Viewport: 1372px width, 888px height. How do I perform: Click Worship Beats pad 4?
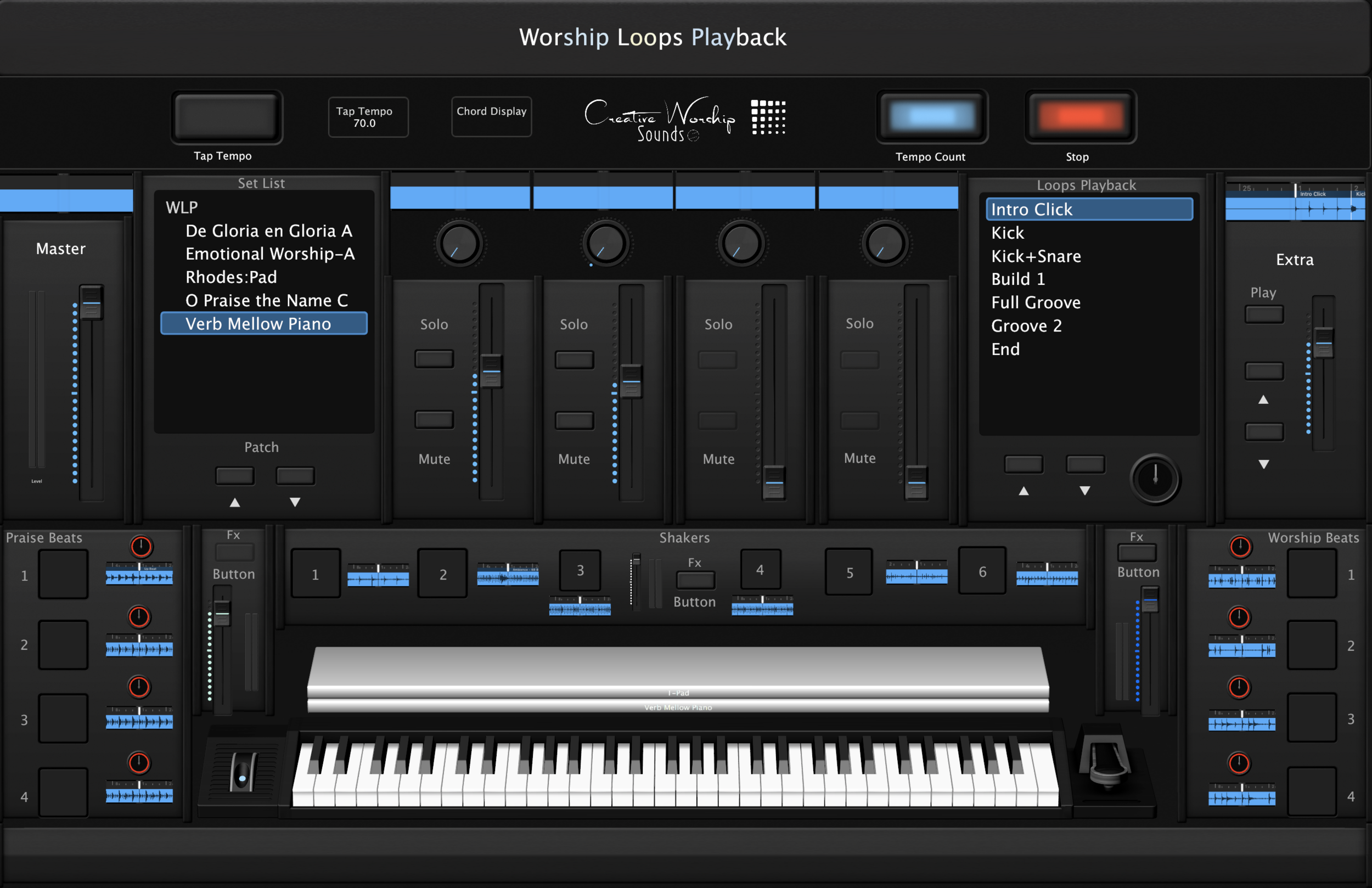tap(1312, 792)
